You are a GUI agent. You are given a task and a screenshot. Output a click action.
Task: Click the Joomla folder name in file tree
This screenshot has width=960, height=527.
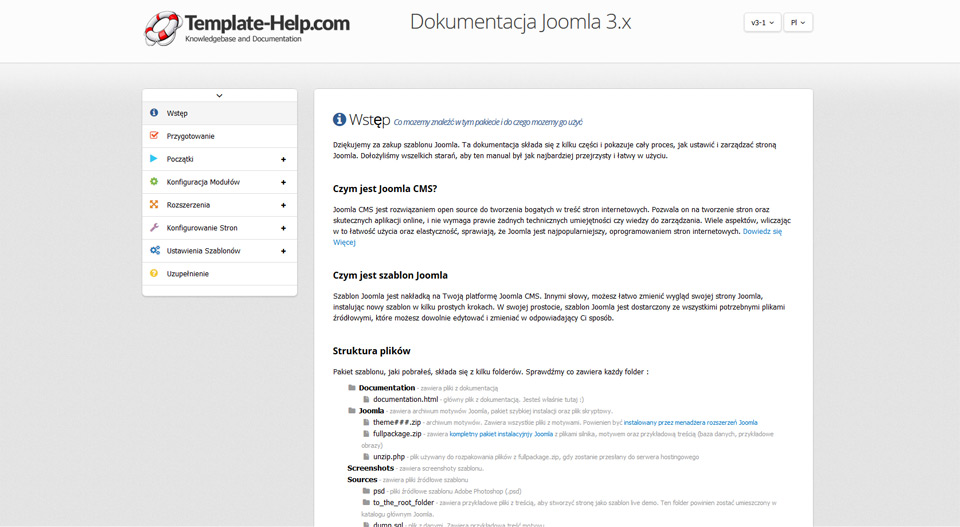click(x=371, y=411)
